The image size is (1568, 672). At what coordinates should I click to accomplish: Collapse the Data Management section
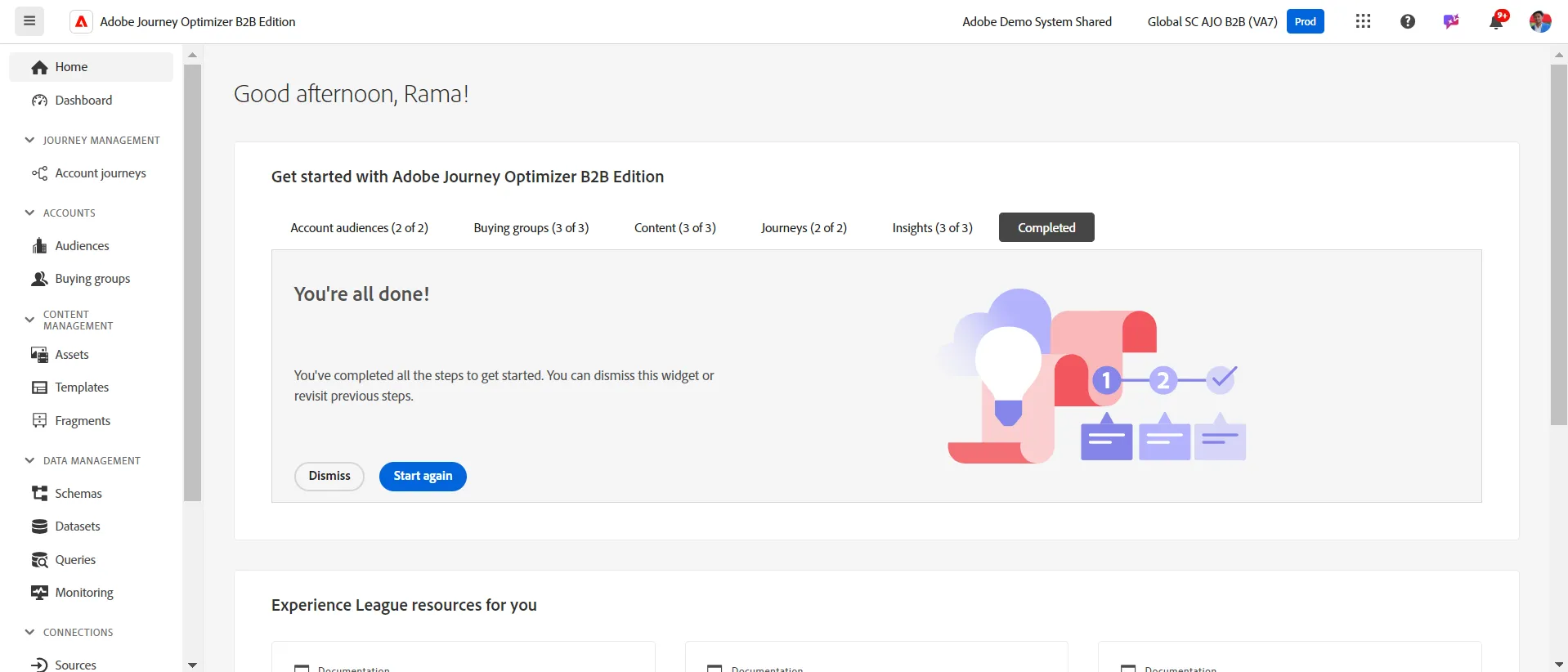(29, 460)
